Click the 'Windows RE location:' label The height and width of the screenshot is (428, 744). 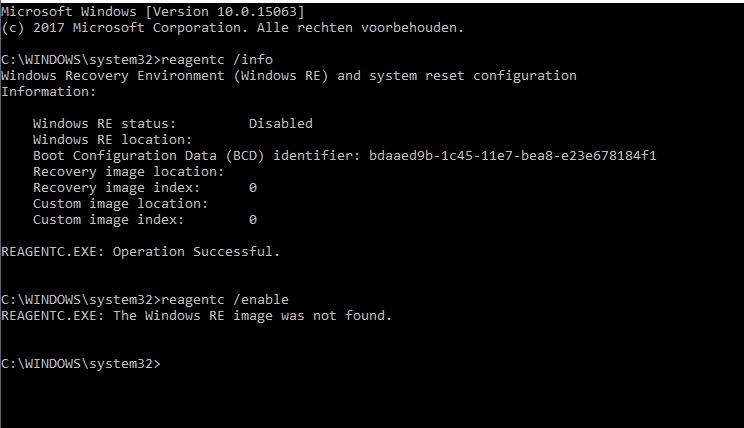point(112,139)
